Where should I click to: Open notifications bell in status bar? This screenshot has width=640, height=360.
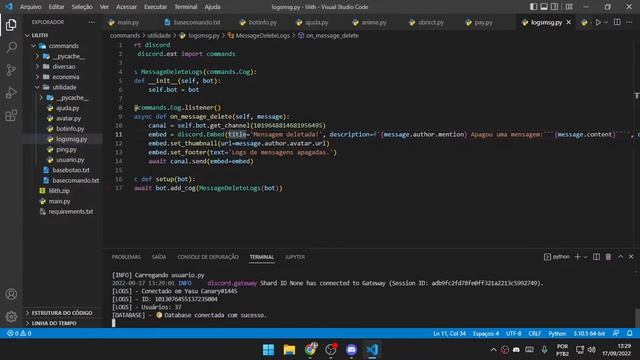coord(630,333)
